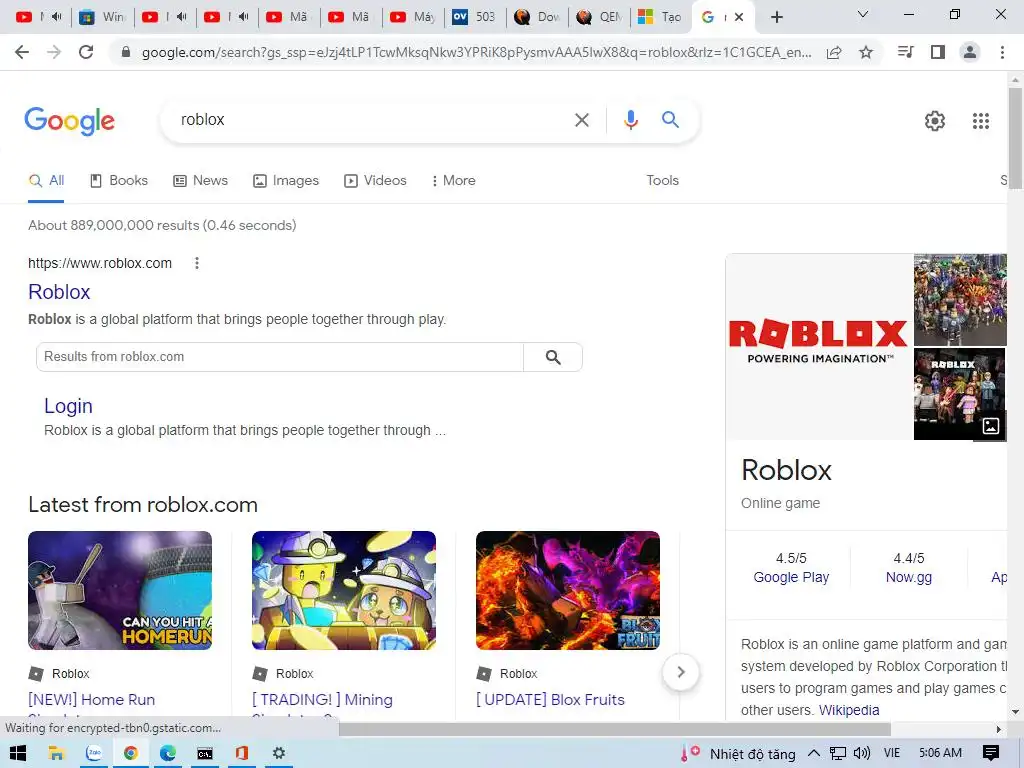Start voice search with the microphone

pos(630,120)
